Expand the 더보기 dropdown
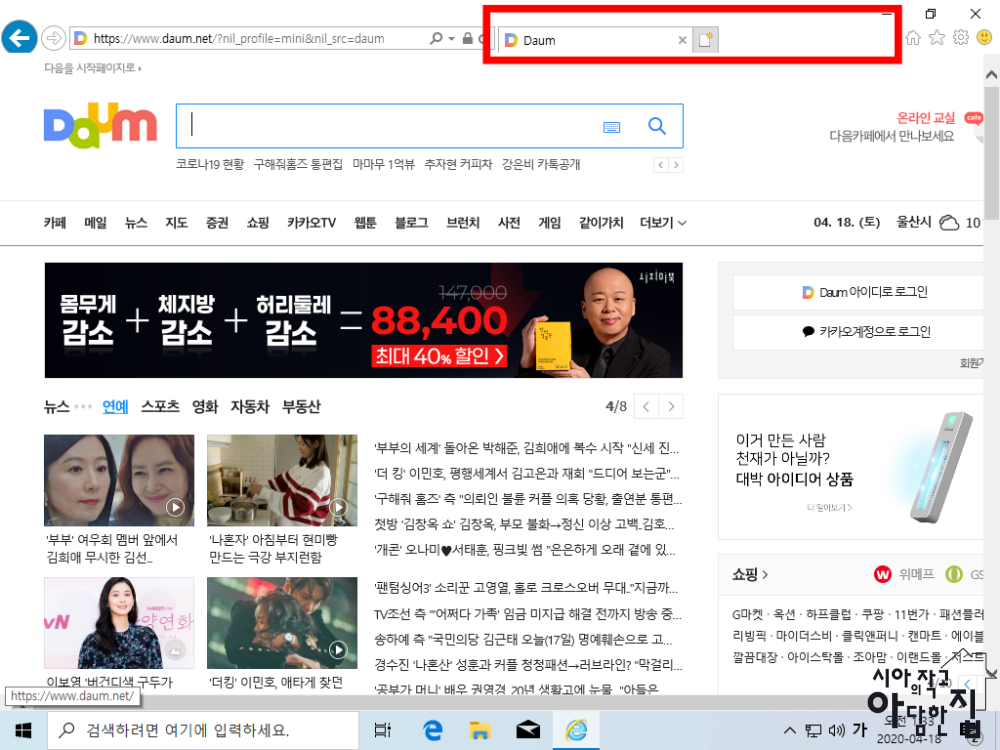The height and width of the screenshot is (750, 1000). pyautogui.click(x=663, y=223)
